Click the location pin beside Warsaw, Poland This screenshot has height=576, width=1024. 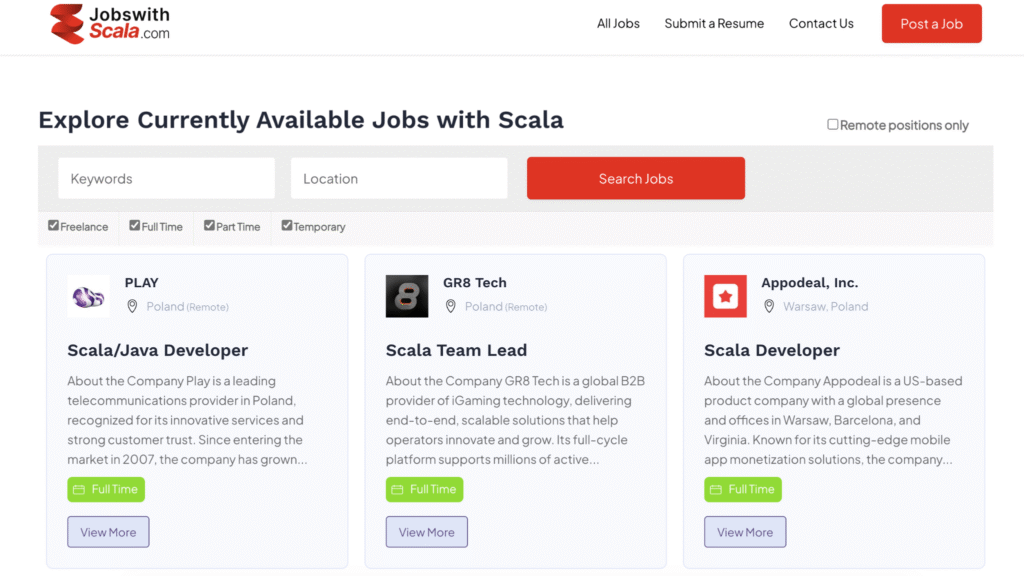[x=769, y=307]
